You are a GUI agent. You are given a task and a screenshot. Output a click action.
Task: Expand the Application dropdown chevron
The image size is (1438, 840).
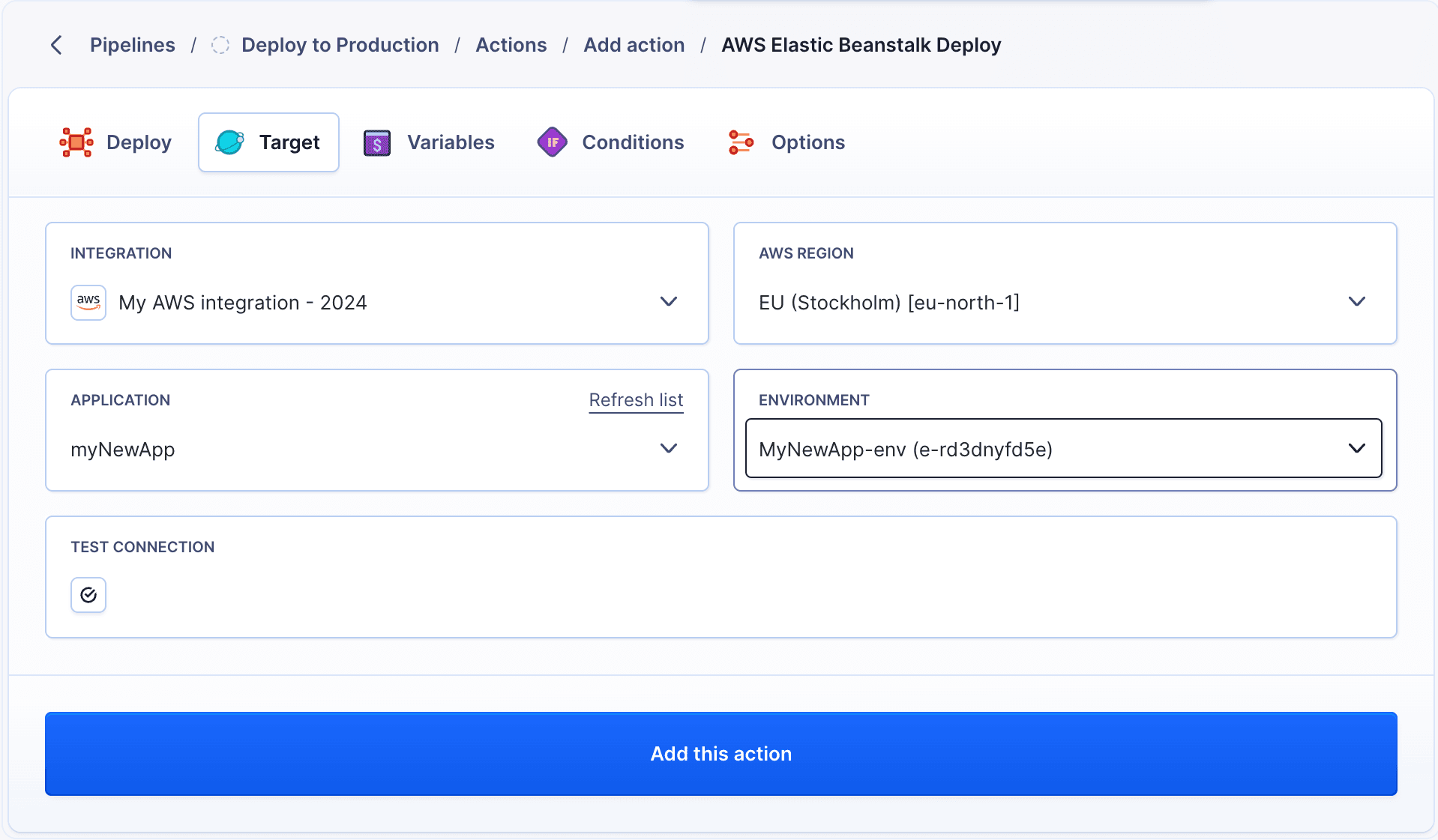click(668, 449)
